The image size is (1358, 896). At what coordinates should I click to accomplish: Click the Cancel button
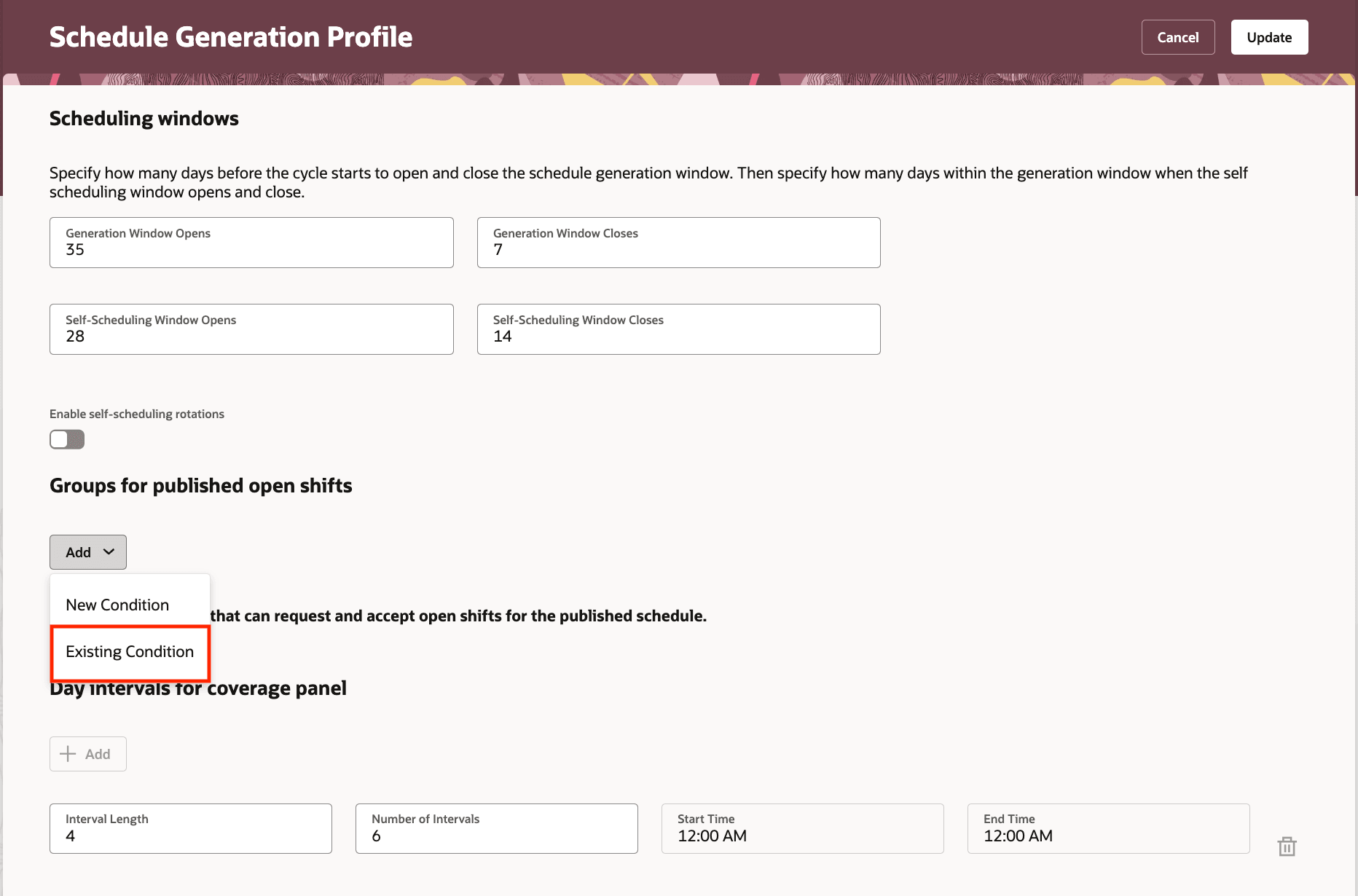(x=1177, y=36)
